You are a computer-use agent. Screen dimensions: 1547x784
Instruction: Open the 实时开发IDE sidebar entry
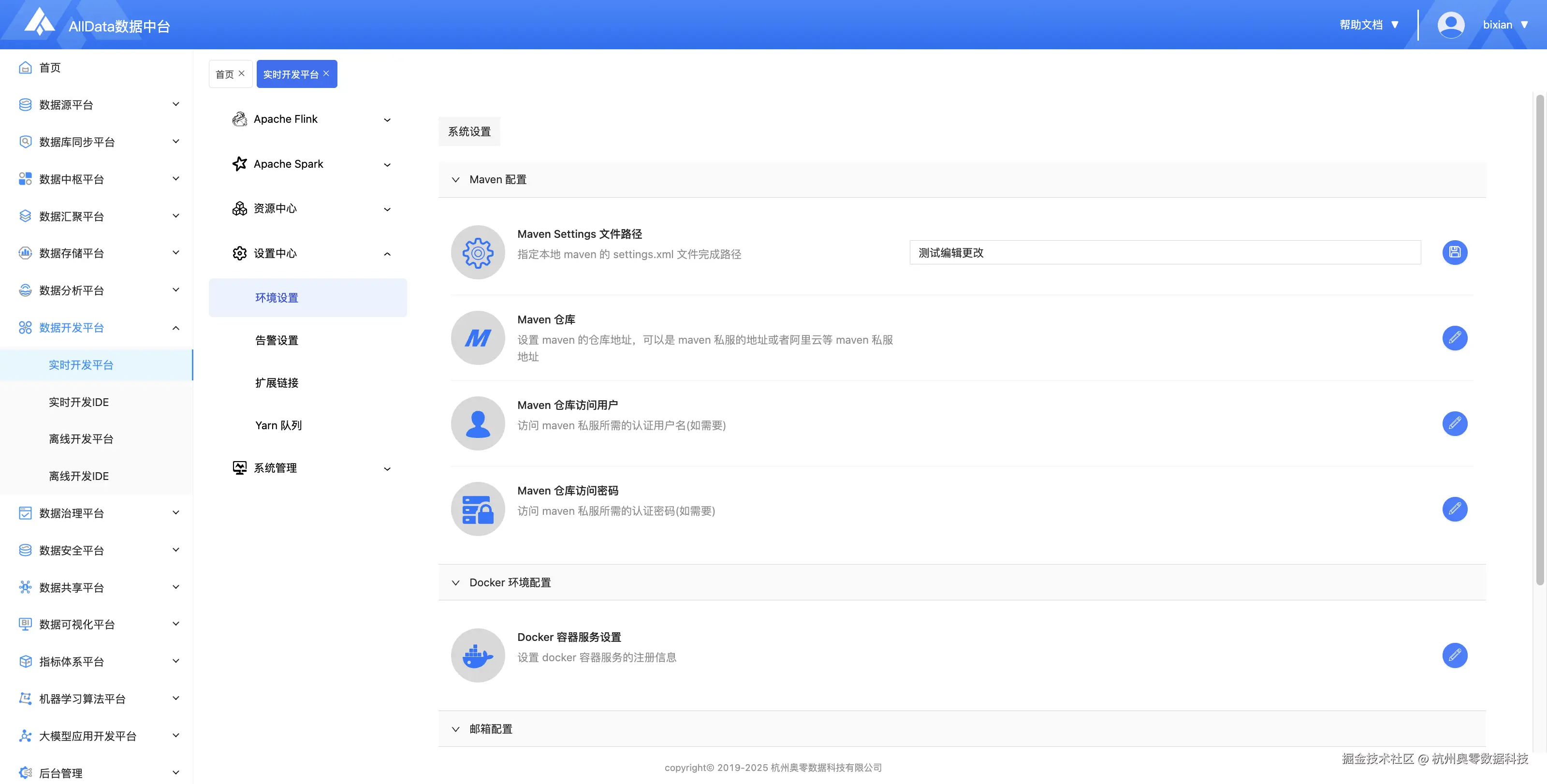78,402
